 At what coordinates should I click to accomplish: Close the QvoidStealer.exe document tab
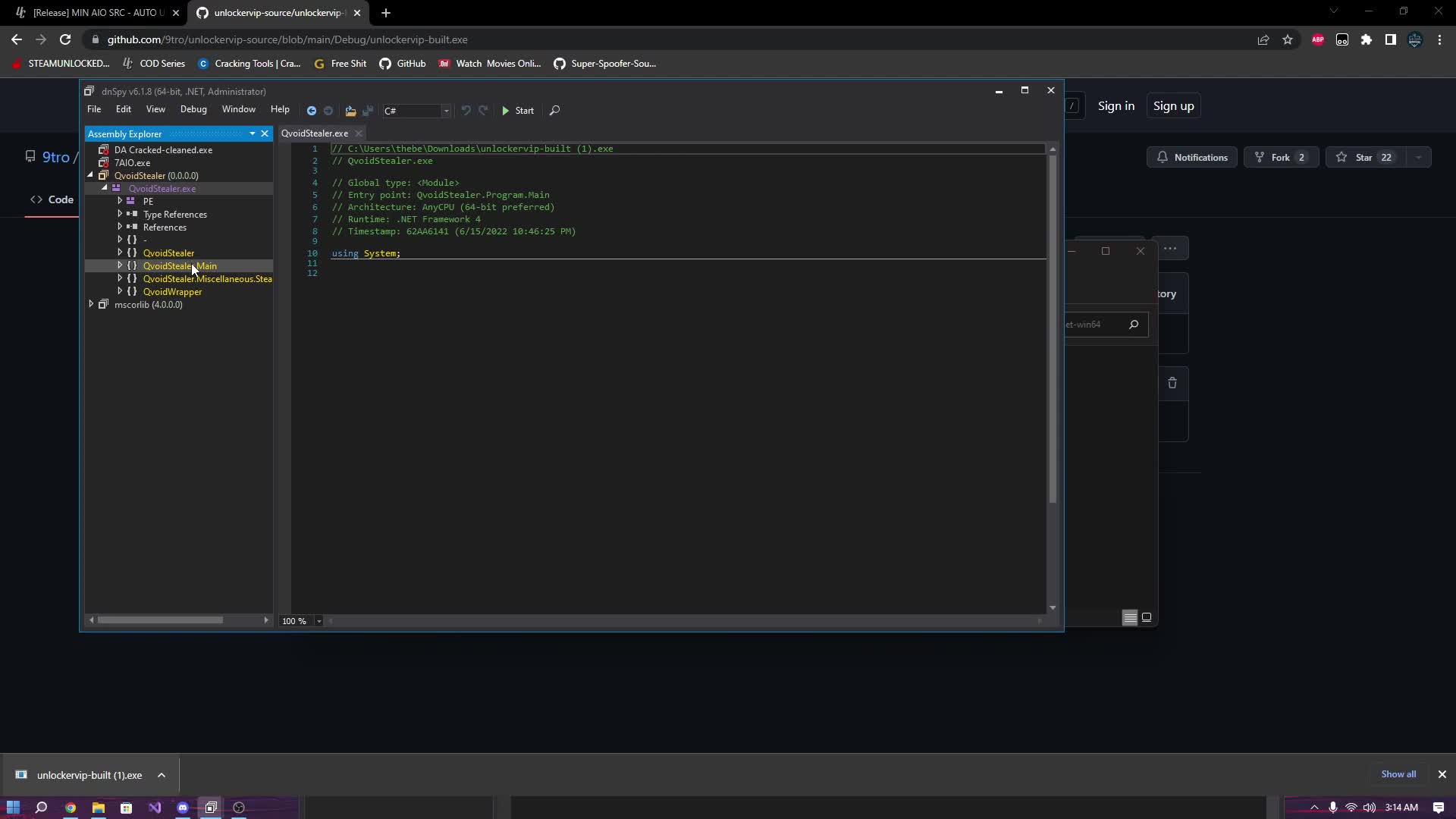pyautogui.click(x=359, y=133)
